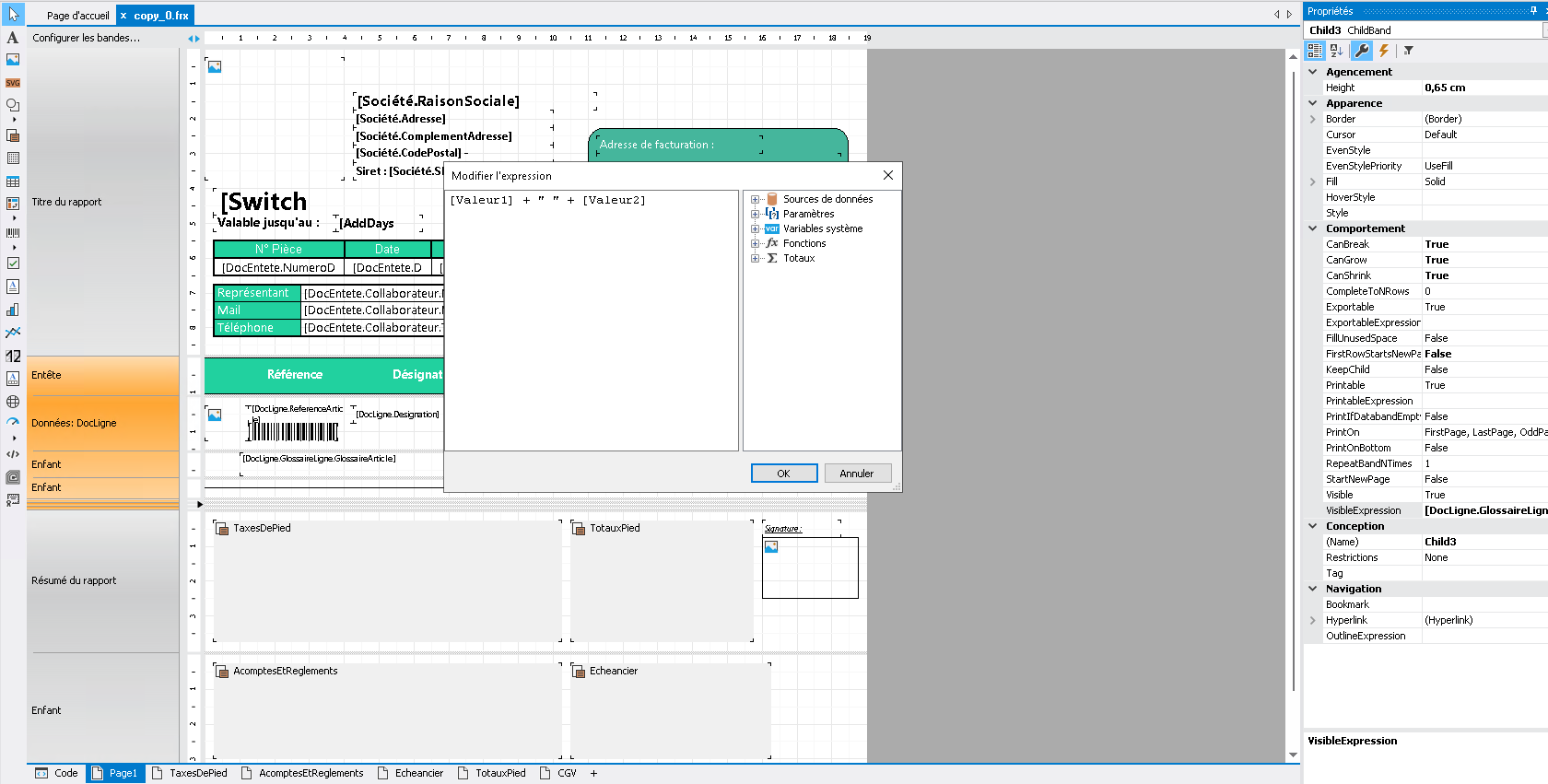Screen dimensions: 1548x784
Task: Select the SVG object tool
Action: 13,83
